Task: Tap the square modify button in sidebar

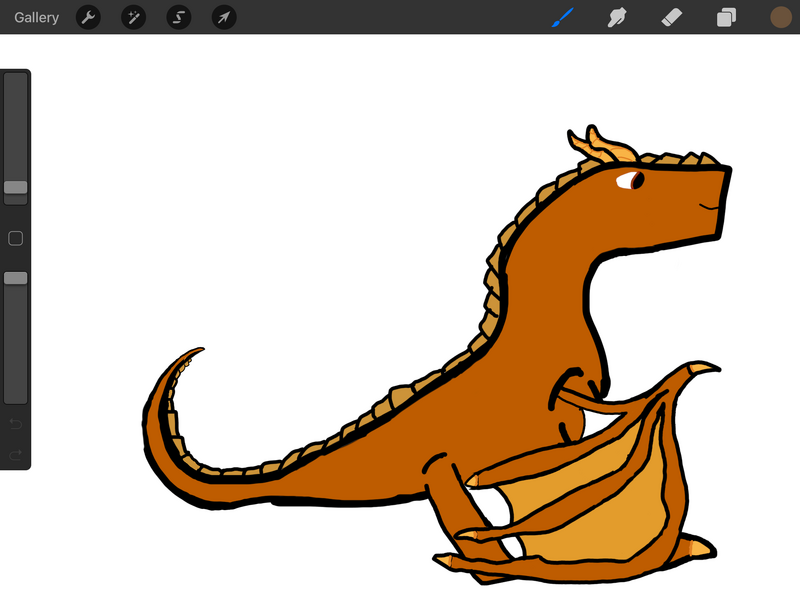Action: (16, 238)
